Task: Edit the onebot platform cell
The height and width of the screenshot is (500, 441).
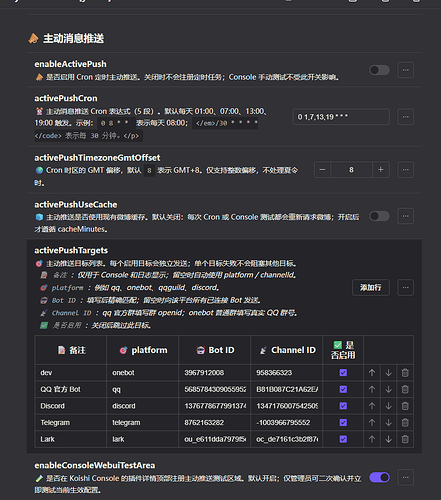Action: tap(143, 373)
